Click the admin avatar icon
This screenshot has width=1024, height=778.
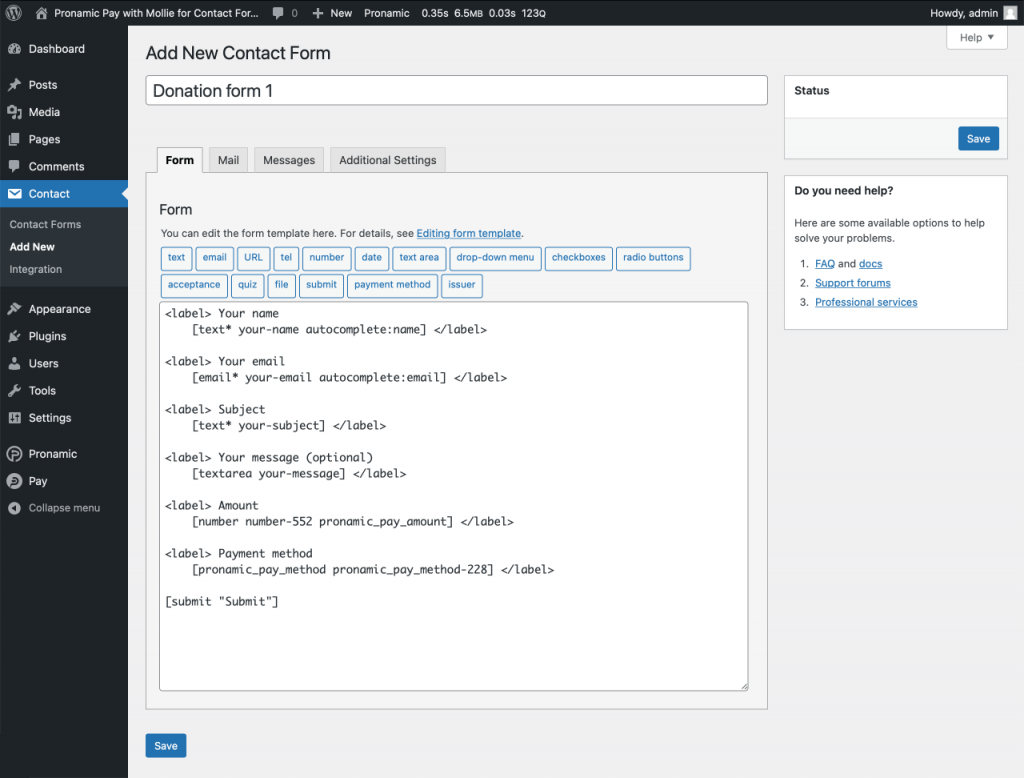point(1010,13)
